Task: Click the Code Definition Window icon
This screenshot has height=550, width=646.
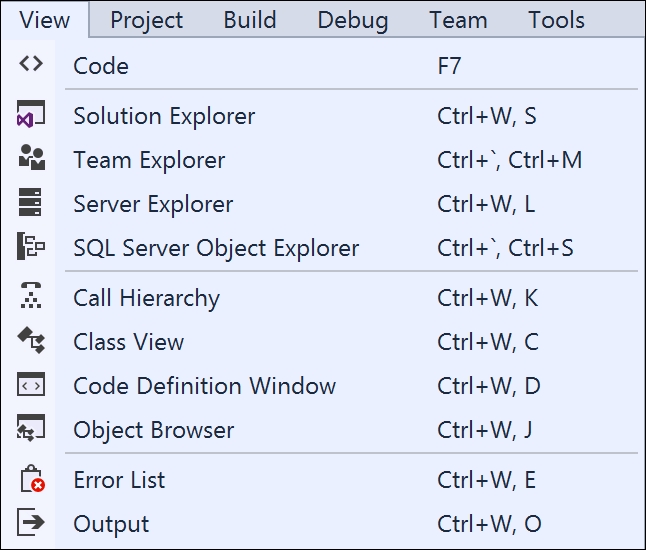Action: tap(31, 384)
